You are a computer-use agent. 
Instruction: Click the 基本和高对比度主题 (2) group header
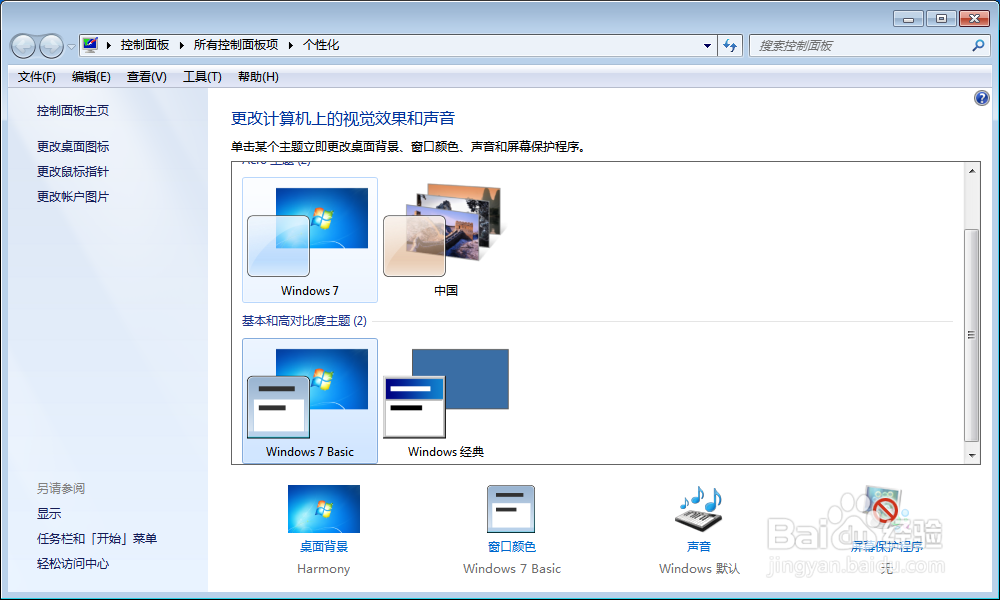(x=304, y=321)
